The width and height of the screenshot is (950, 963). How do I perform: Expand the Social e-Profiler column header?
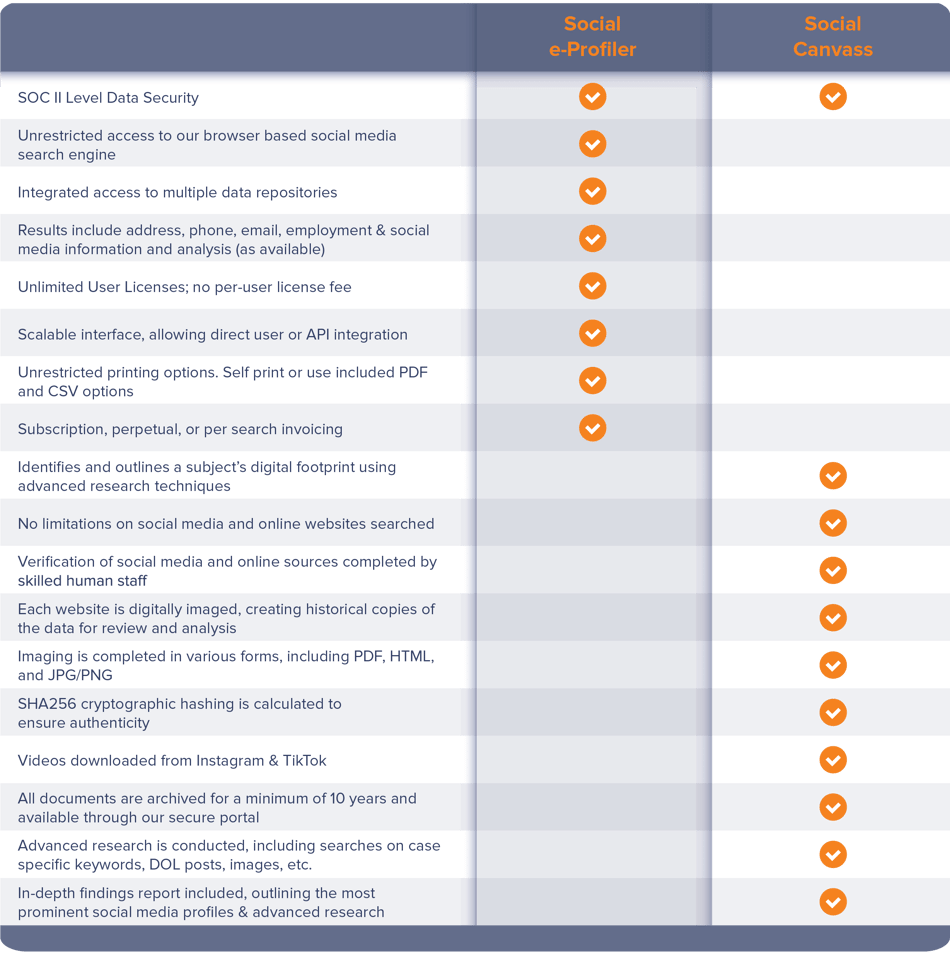(x=592, y=35)
